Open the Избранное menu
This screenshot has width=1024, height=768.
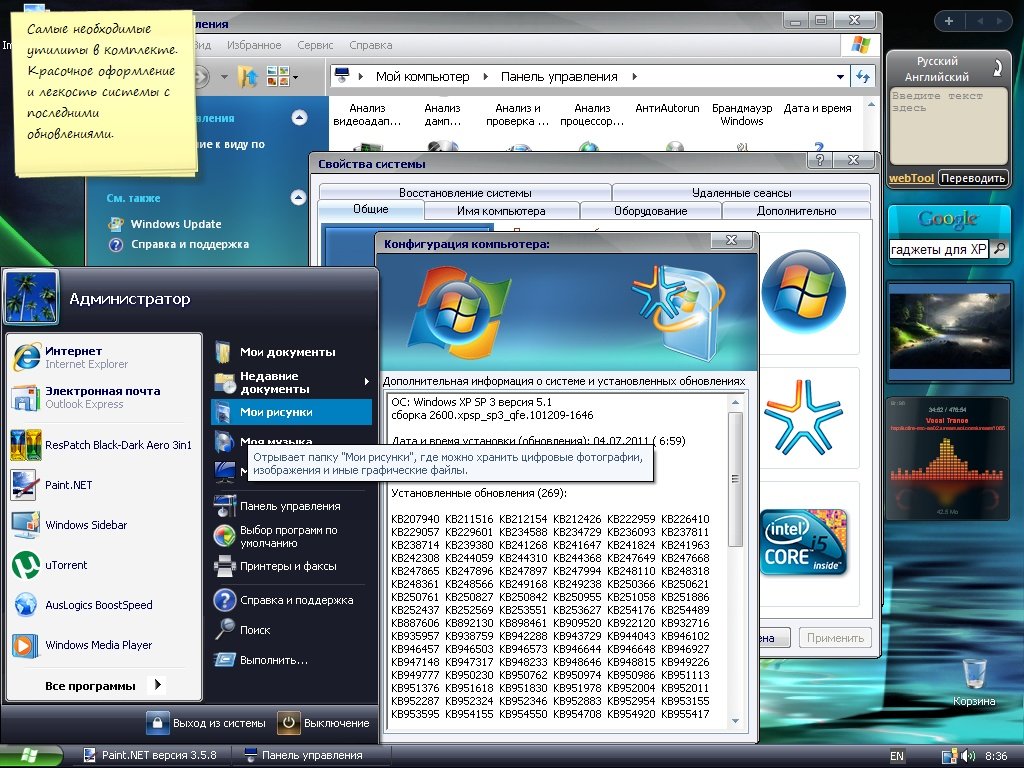point(254,45)
